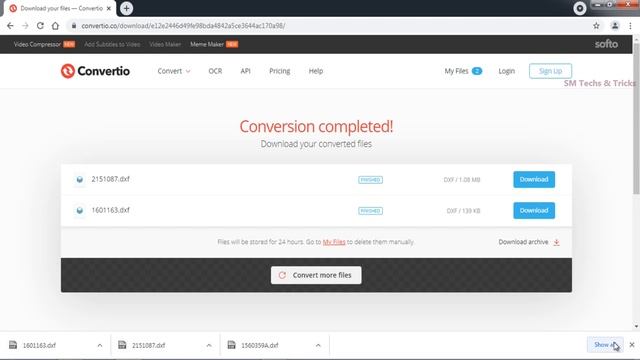This screenshot has height=360, width=640.
Task: Bookmark this page with the star icon
Action: [596, 26]
